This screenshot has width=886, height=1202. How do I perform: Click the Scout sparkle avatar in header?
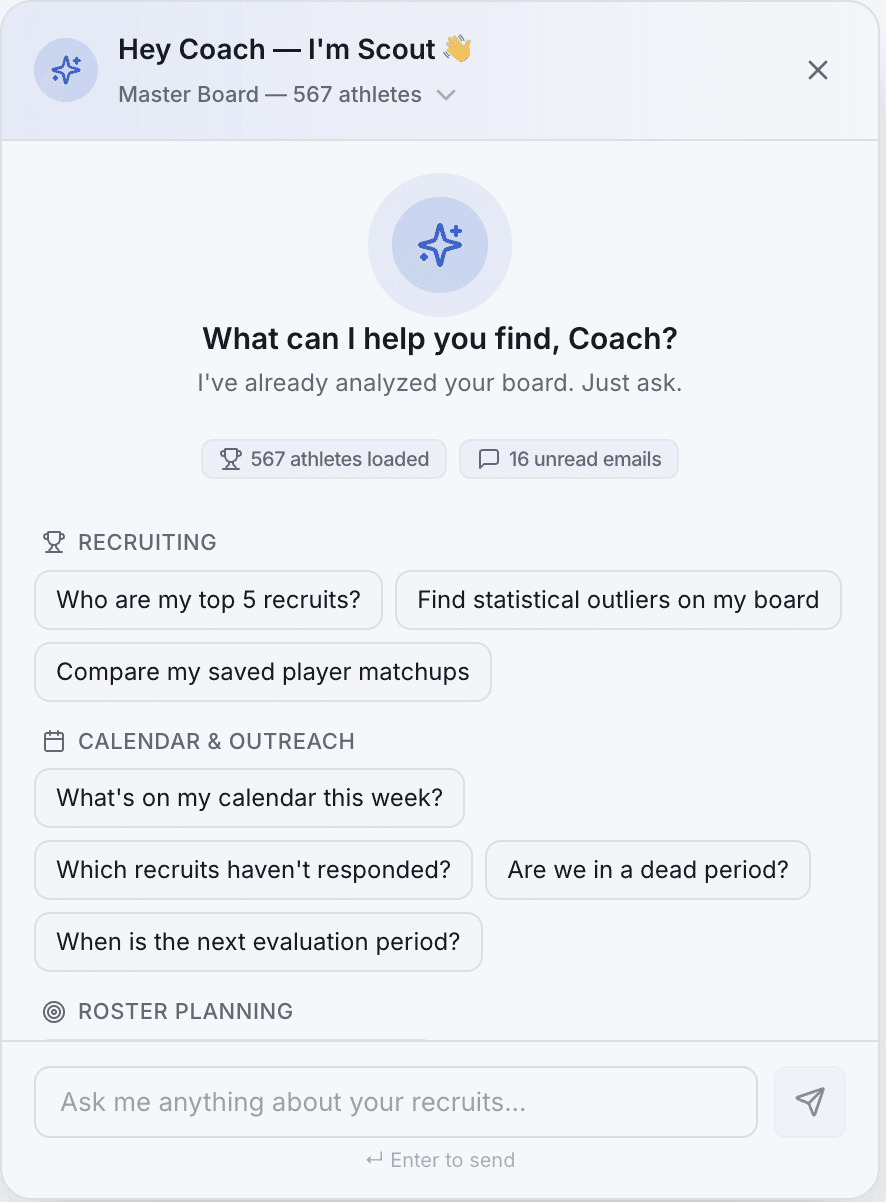(x=66, y=70)
